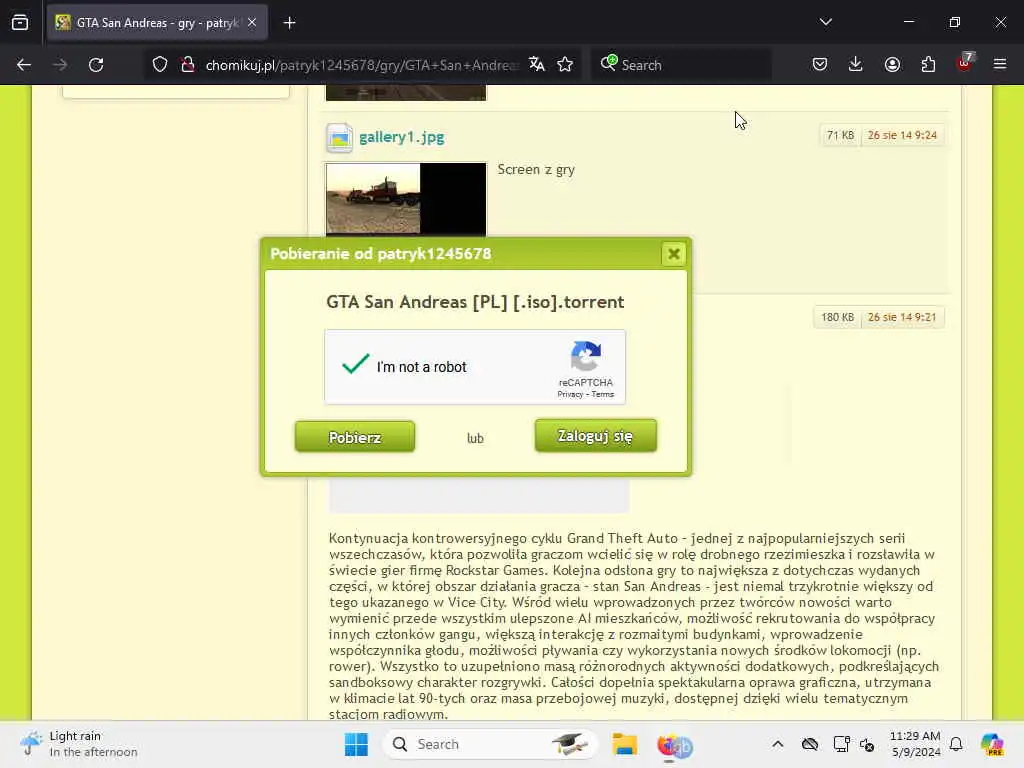The image size is (1024, 768).
Task: Open Firefox recent browsing view icon
Action: (20, 23)
